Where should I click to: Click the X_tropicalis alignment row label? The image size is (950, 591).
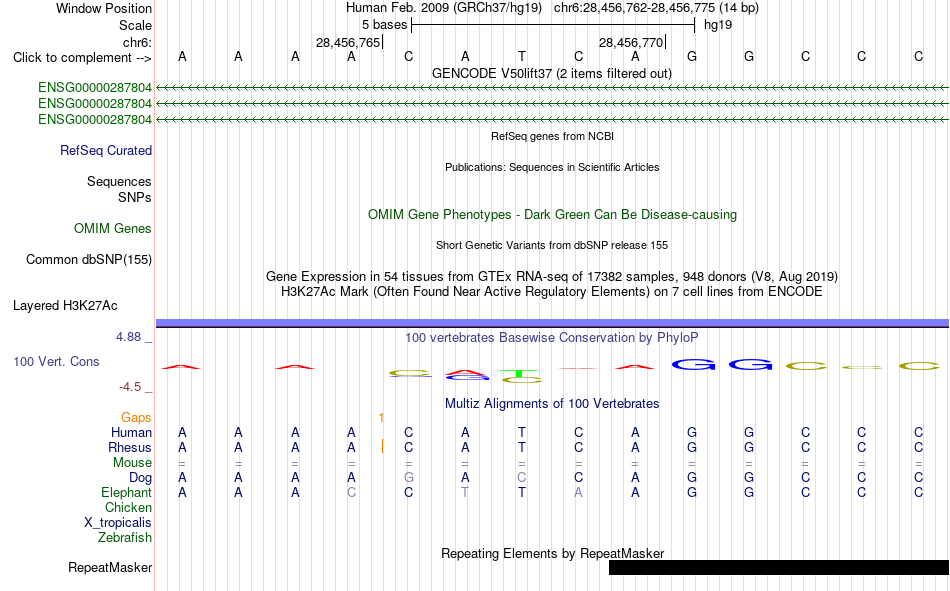tap(118, 523)
